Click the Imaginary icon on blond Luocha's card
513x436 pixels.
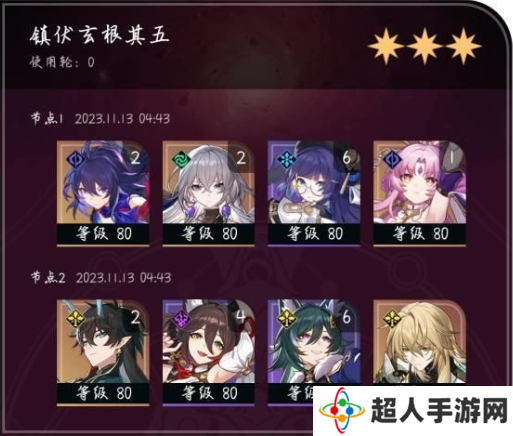click(x=392, y=319)
